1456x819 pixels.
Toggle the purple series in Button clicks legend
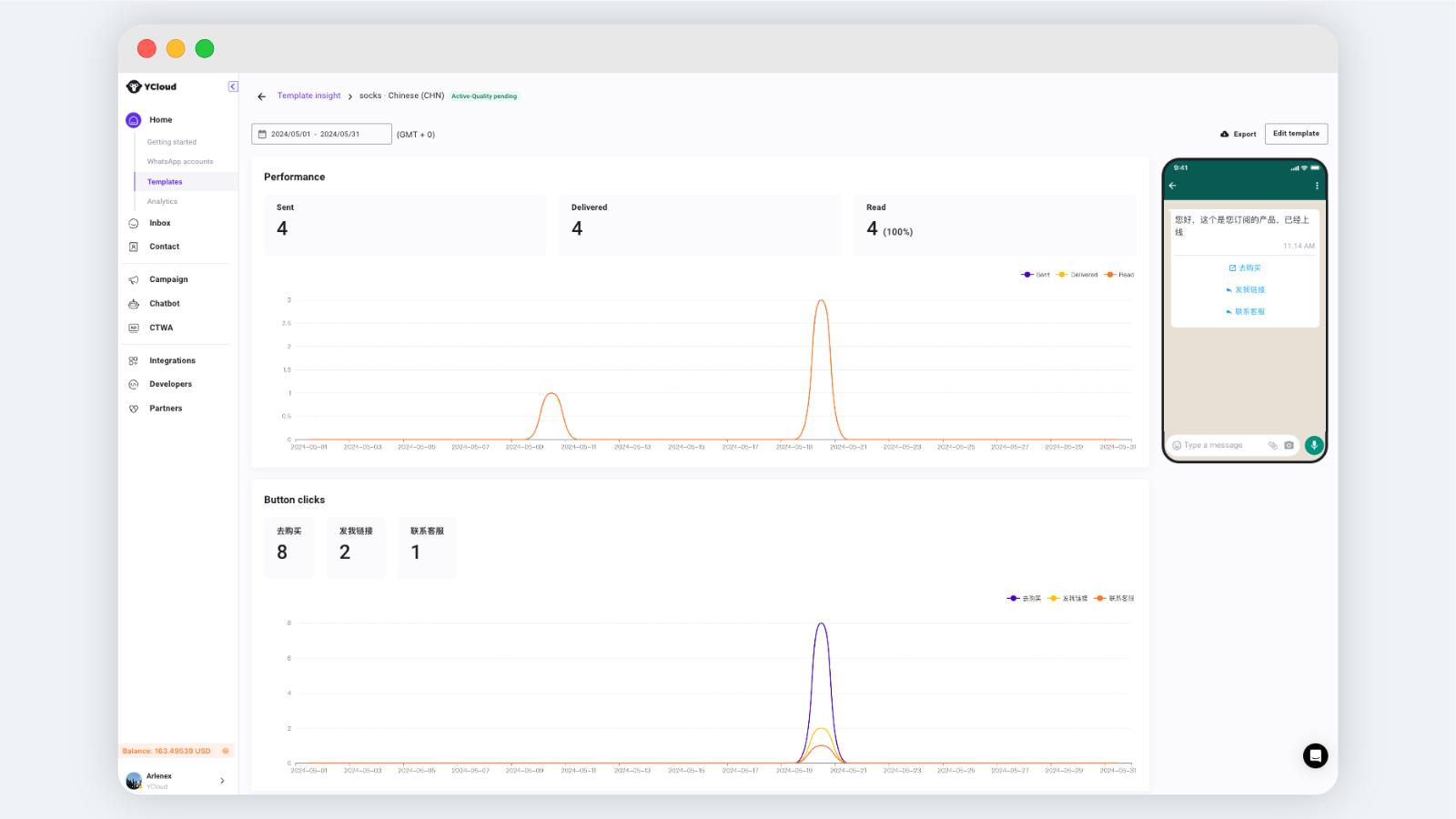tap(1024, 599)
